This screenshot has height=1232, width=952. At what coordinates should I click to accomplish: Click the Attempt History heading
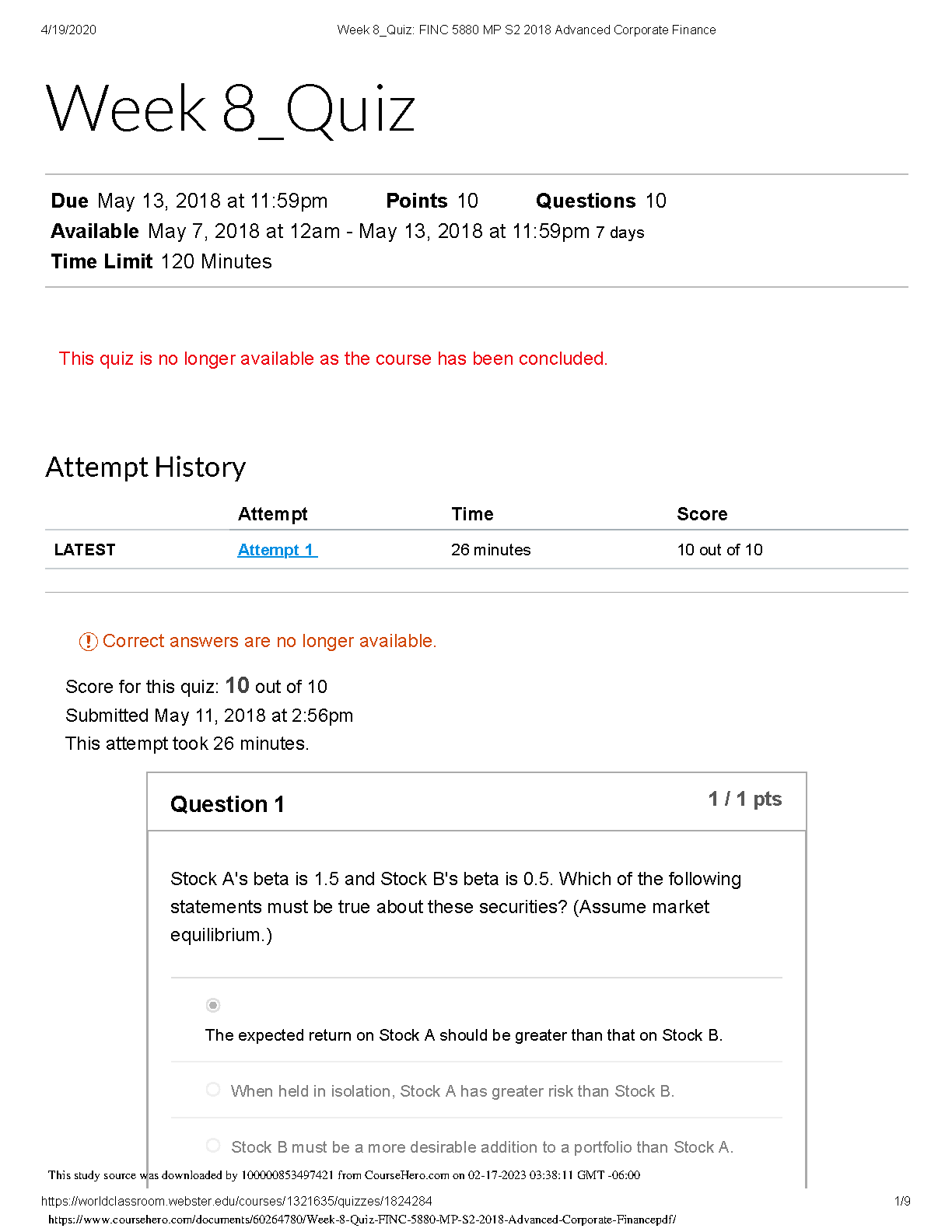[x=145, y=467]
